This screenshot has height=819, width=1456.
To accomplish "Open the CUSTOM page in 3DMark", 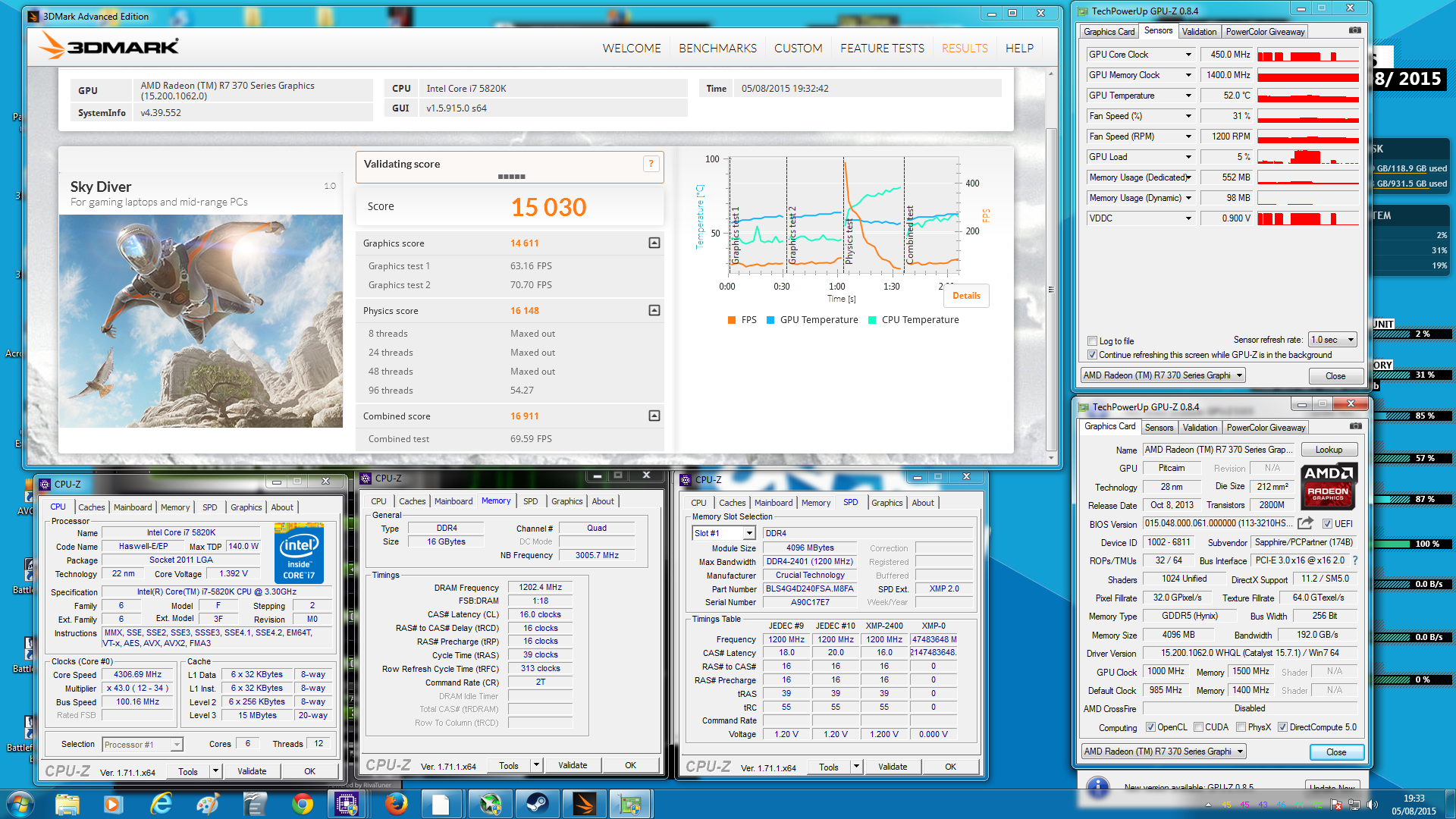I will point(798,48).
